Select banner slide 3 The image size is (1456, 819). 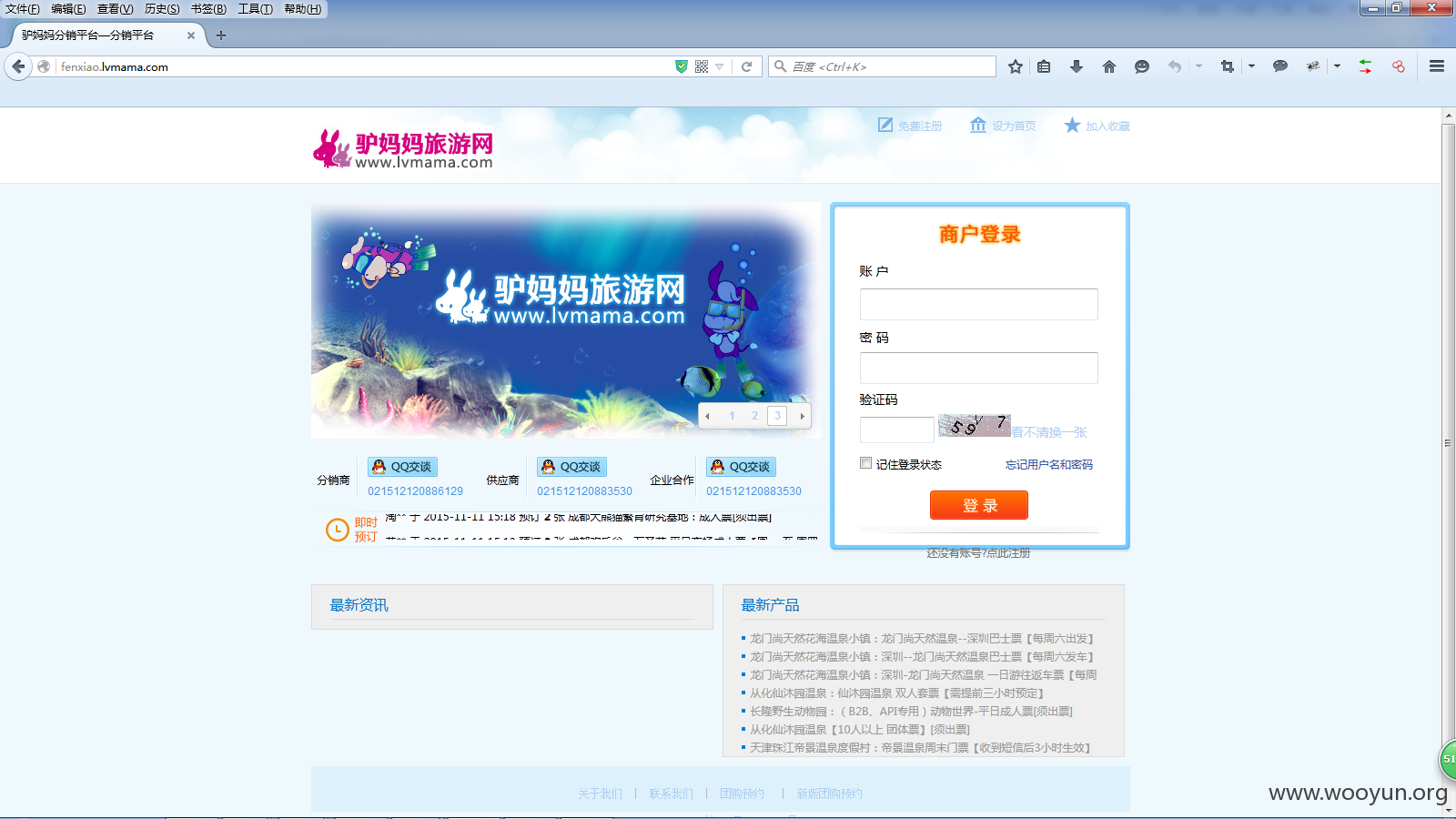pos(777,416)
